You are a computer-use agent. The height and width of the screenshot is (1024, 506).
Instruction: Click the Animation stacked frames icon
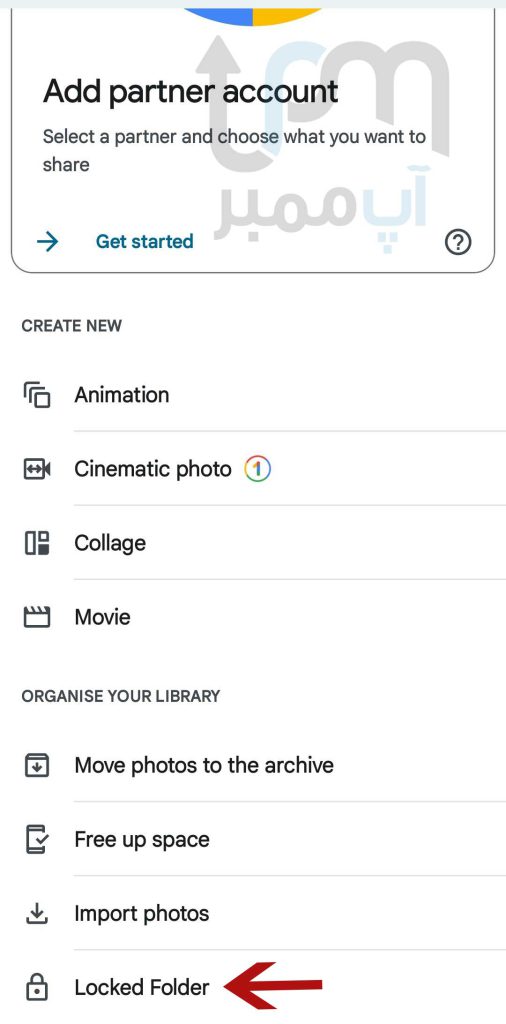37,395
